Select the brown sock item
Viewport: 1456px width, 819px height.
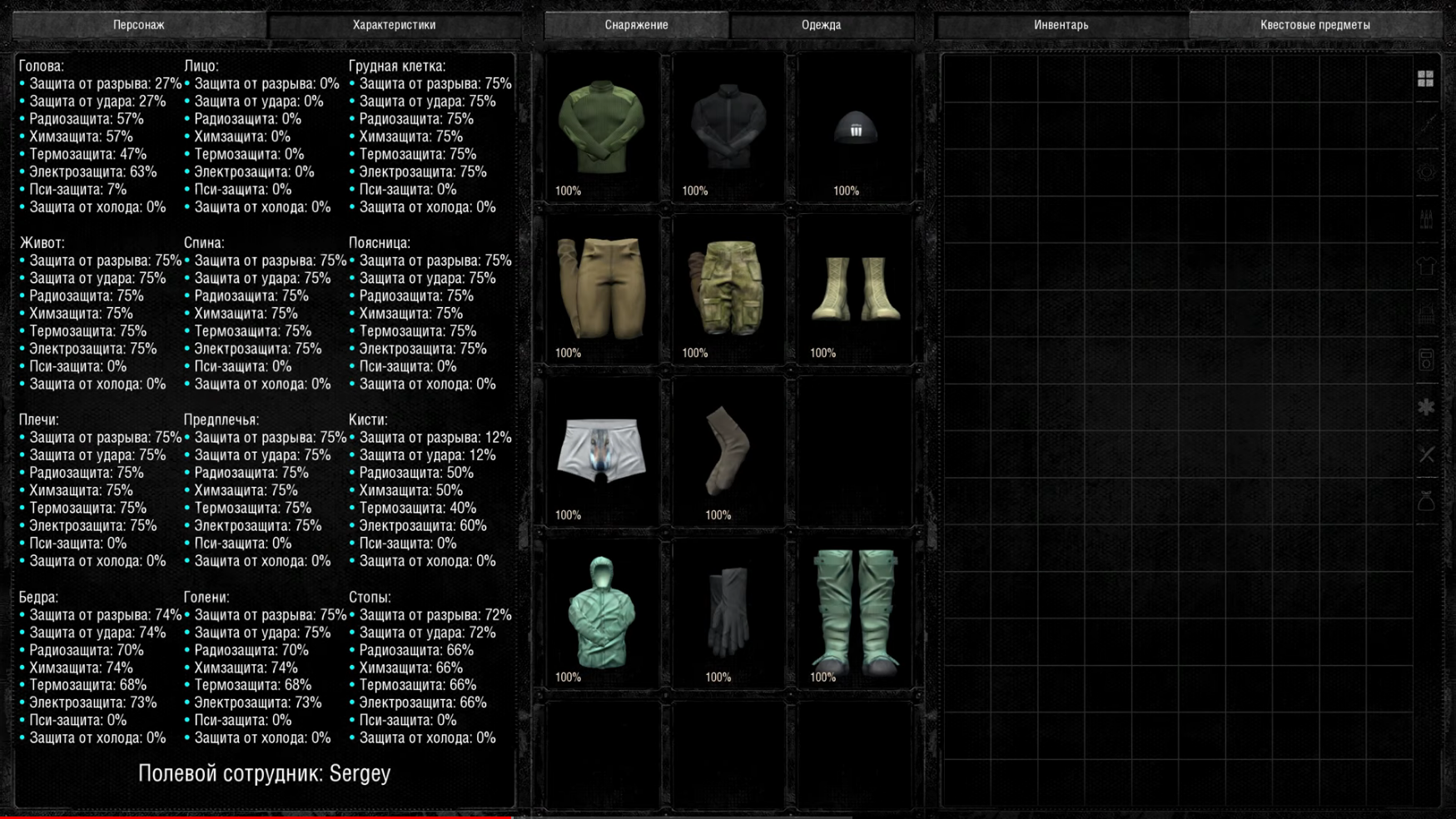pos(727,450)
